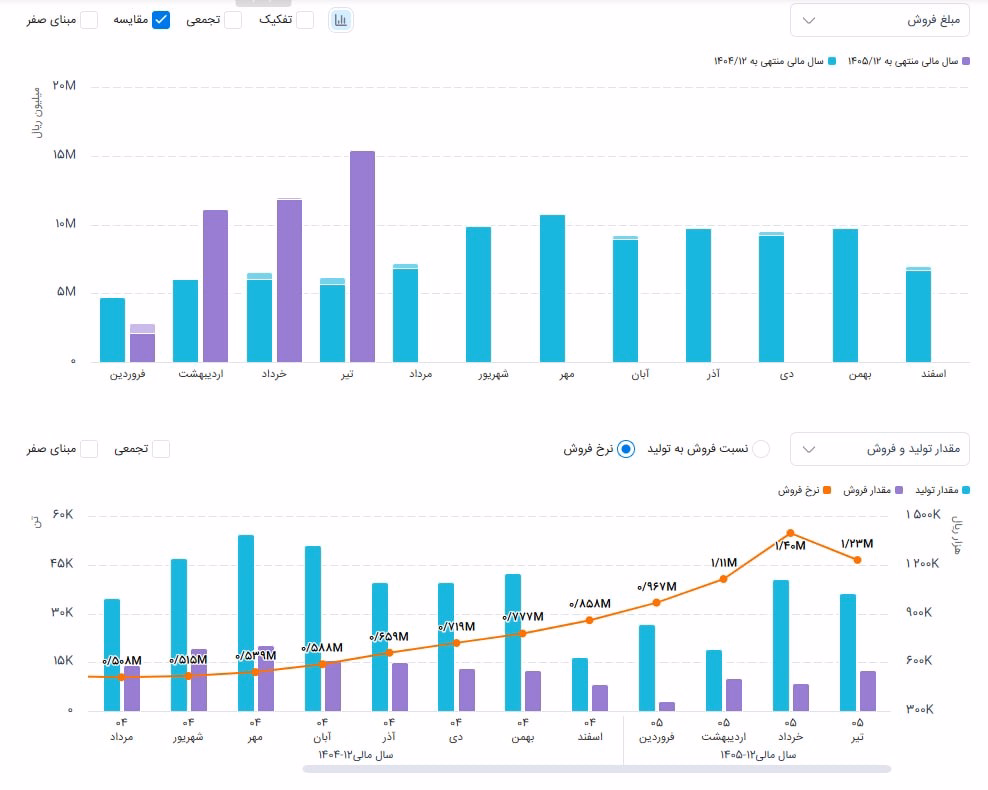Click the ۱/۲۳M data point on rate line
The width and height of the screenshot is (988, 790).
point(858,559)
